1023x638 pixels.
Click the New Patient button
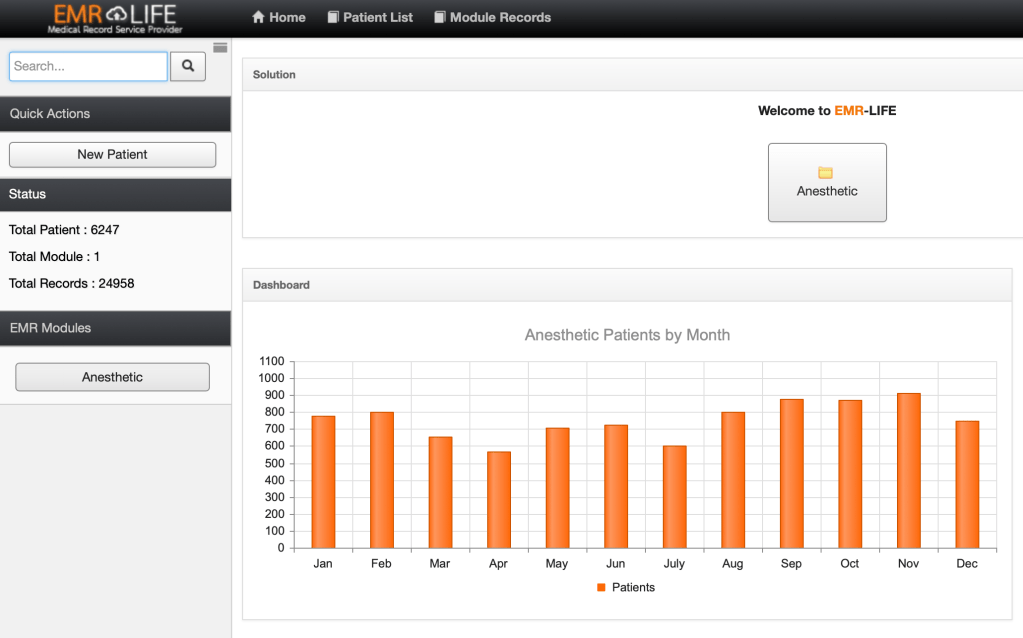(112, 155)
